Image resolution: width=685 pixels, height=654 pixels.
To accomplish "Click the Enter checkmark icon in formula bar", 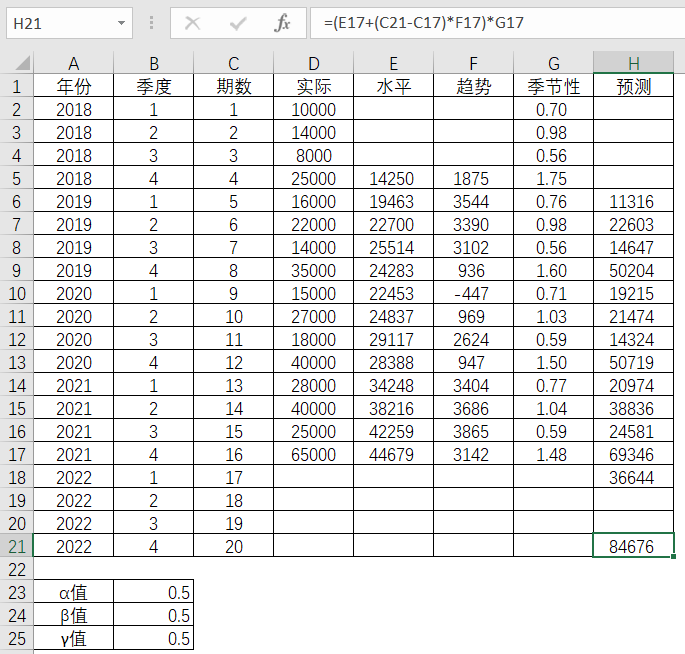I will [x=238, y=22].
